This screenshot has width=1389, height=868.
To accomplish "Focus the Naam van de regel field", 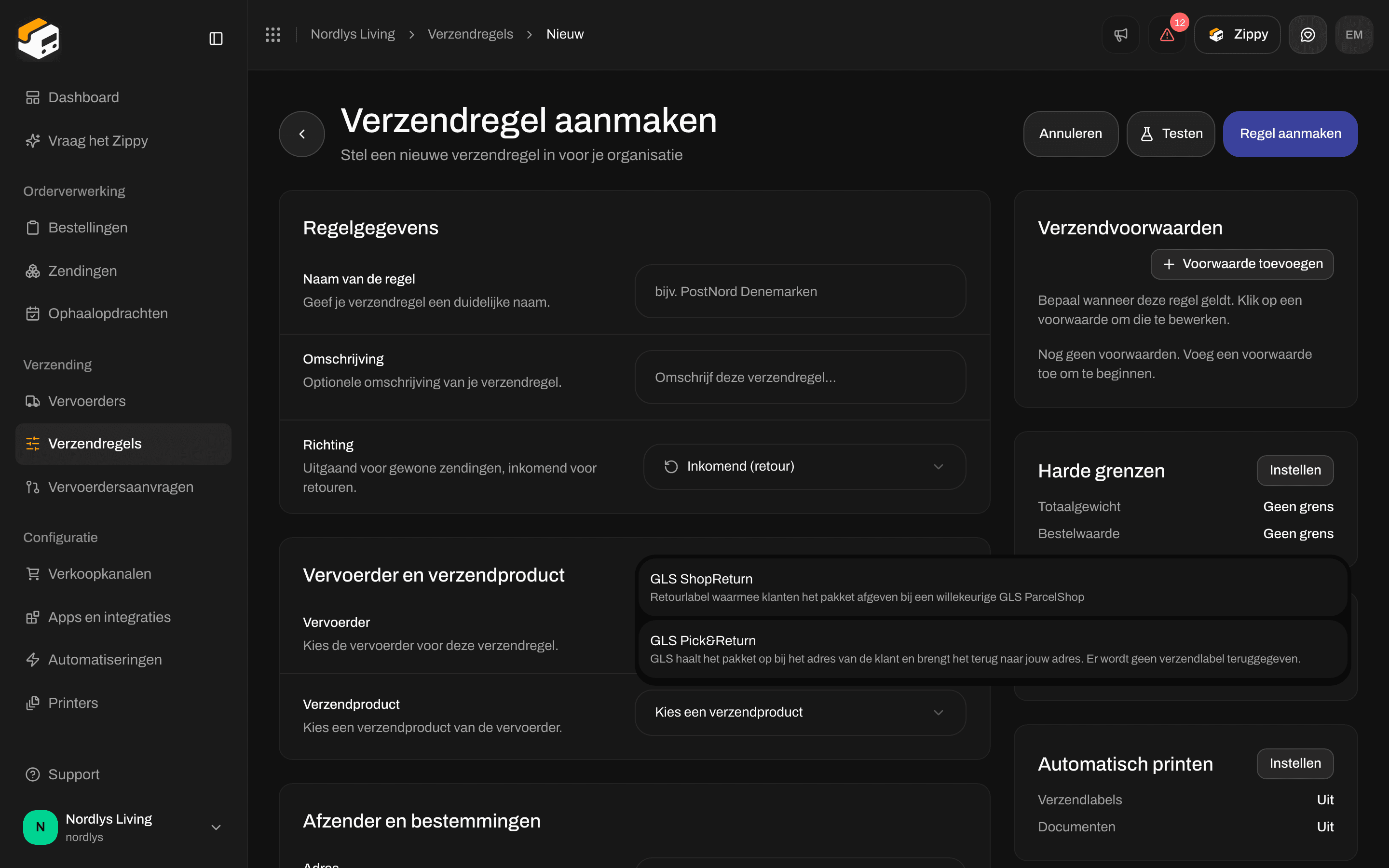I will click(x=800, y=292).
